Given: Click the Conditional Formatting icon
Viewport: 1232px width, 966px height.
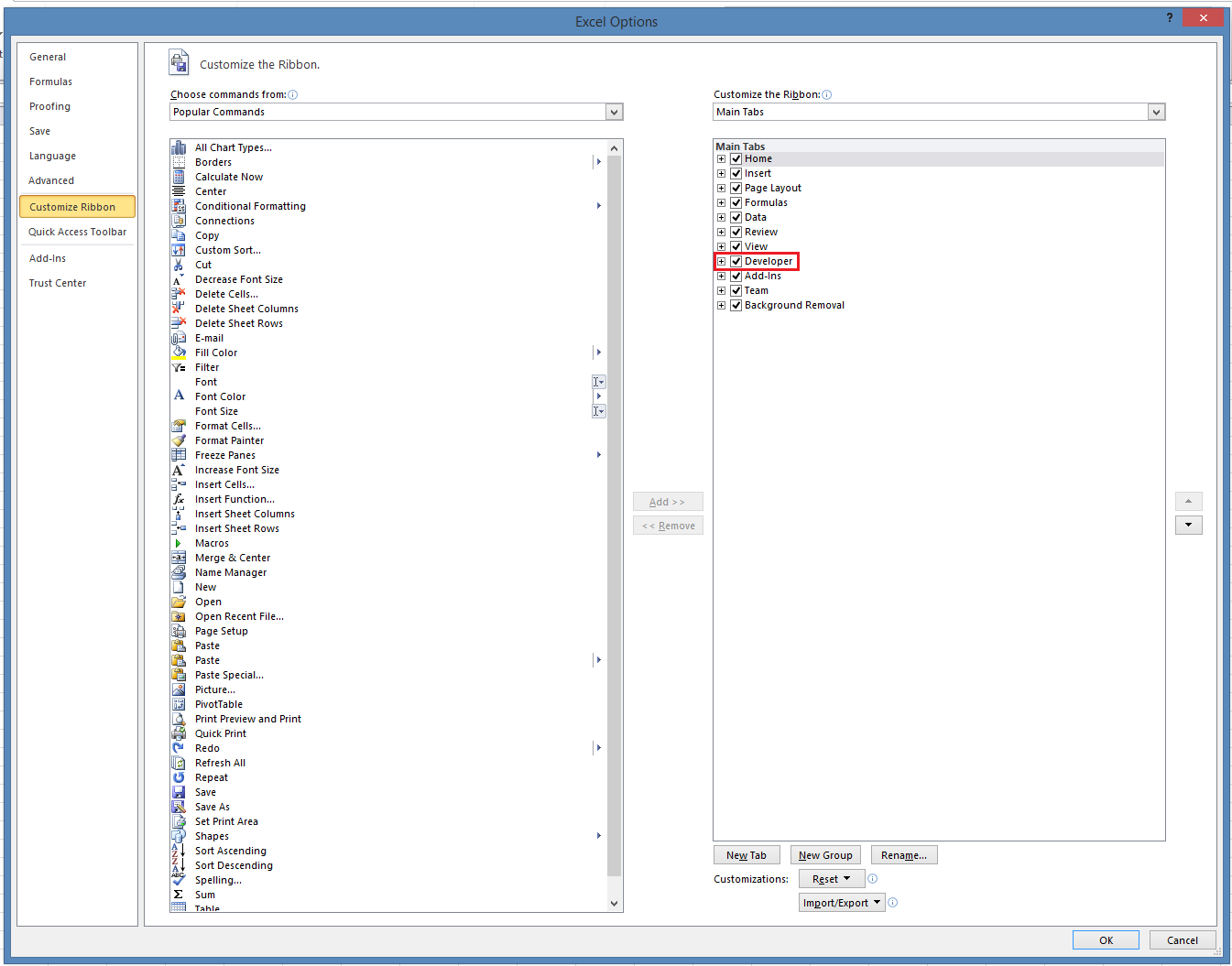Looking at the screenshot, I should coord(179,206).
